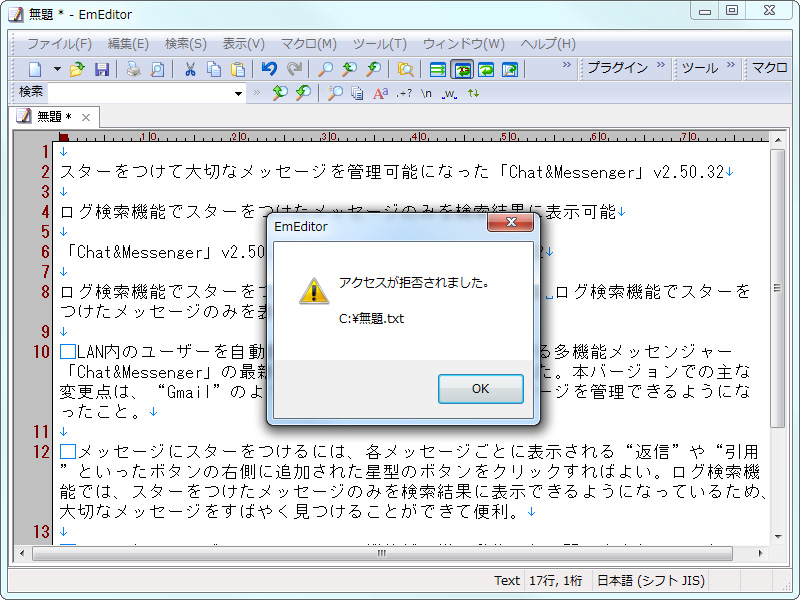
Task: Open an existing file
Action: [x=78, y=69]
